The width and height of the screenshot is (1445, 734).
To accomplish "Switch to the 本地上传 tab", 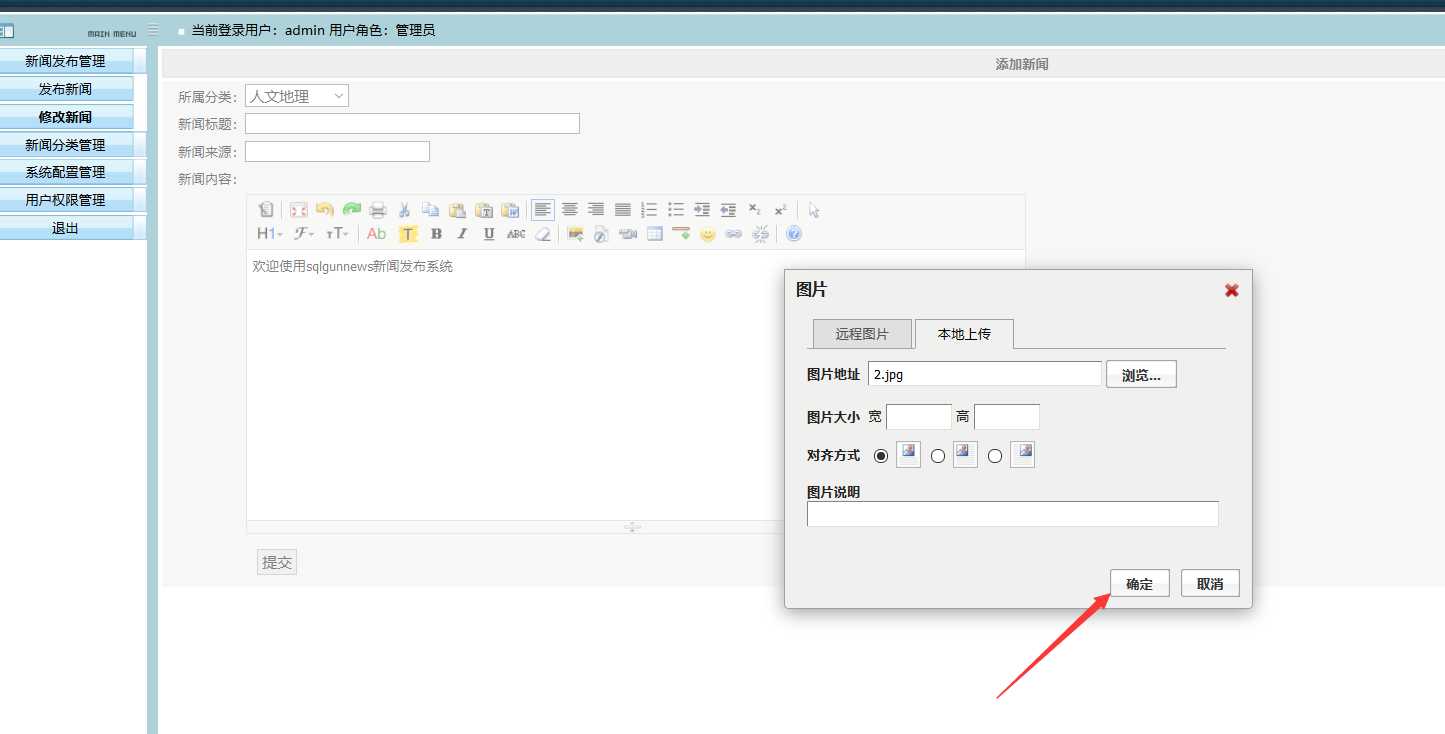I will tap(964, 334).
